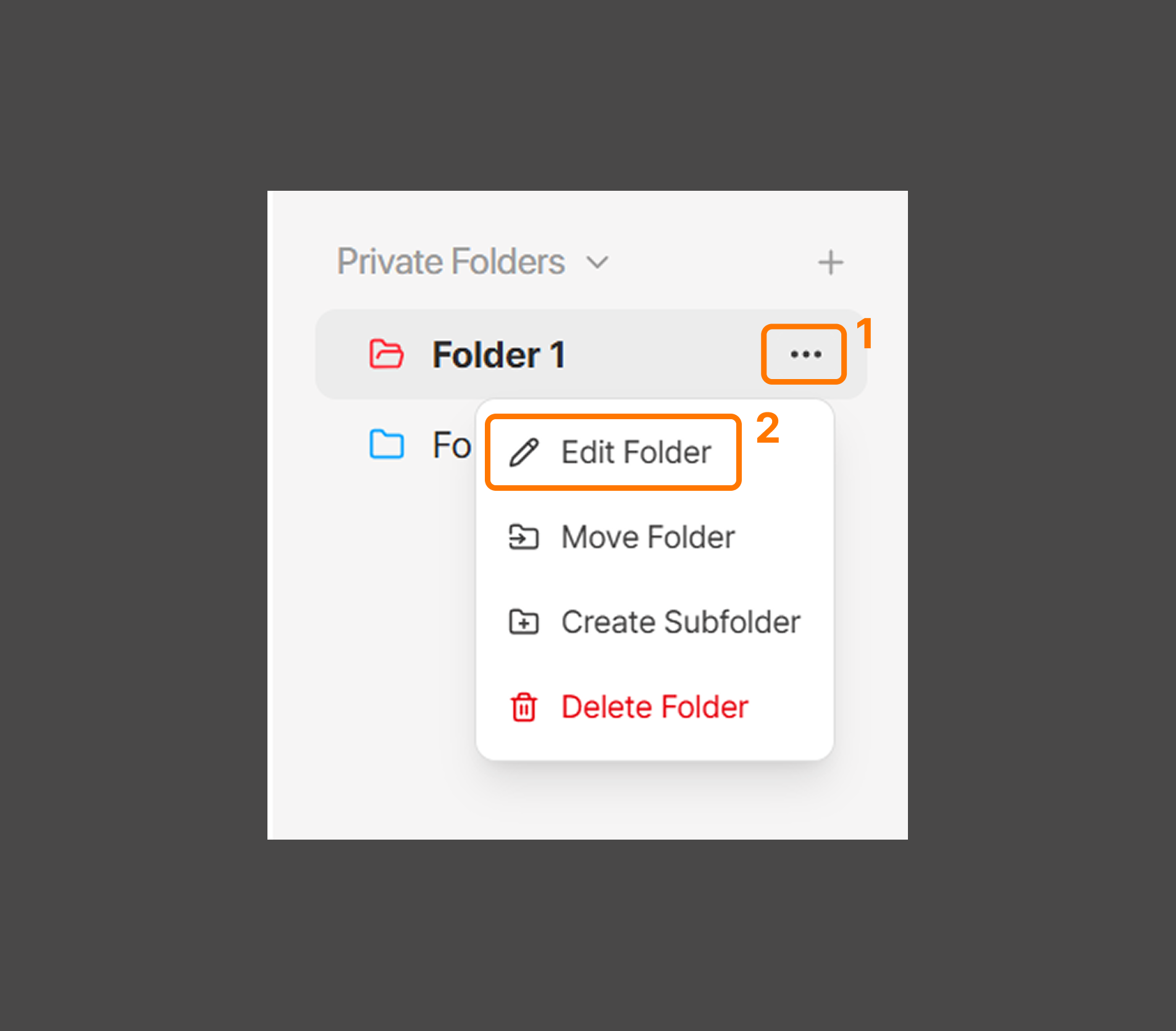
Task: Select the Create Subfolder menu option
Action: 680,622
